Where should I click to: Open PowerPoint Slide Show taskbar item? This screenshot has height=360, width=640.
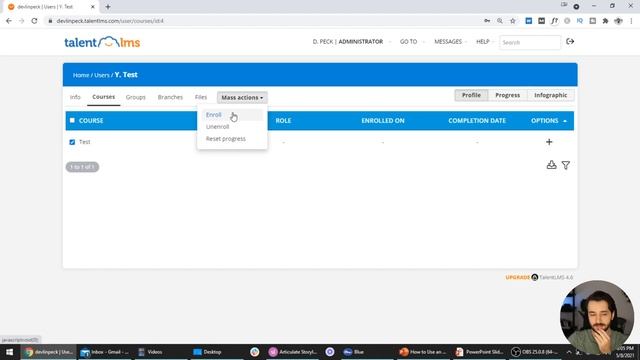[480, 352]
